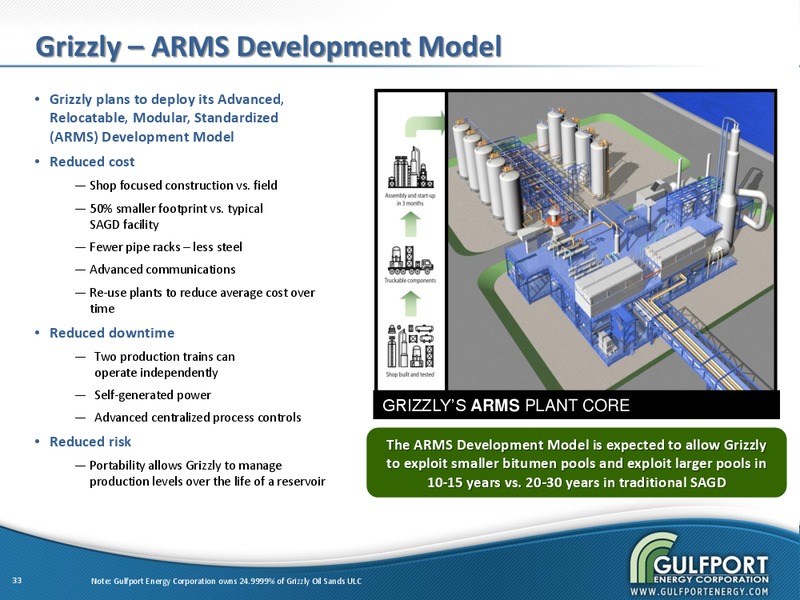Click the 'Assembly and start-up in 3 months' label
The image size is (800, 600).
tap(410, 199)
